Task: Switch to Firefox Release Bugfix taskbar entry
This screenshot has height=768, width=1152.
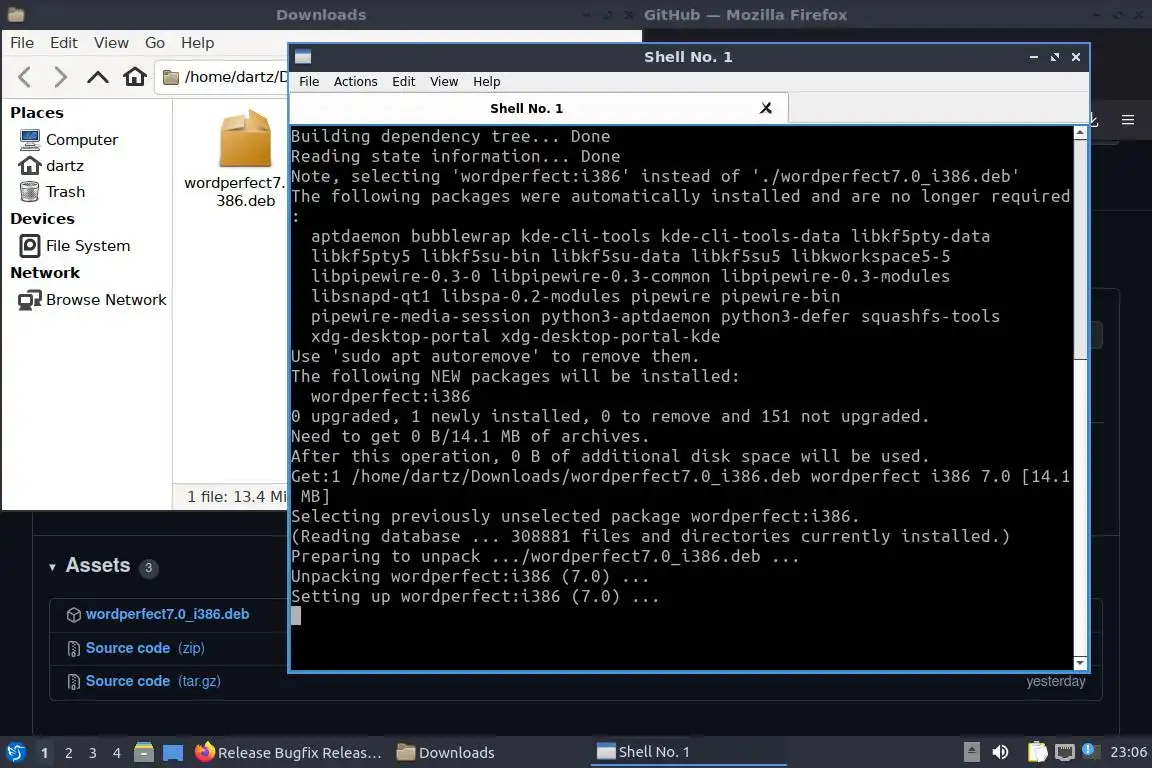Action: point(289,753)
